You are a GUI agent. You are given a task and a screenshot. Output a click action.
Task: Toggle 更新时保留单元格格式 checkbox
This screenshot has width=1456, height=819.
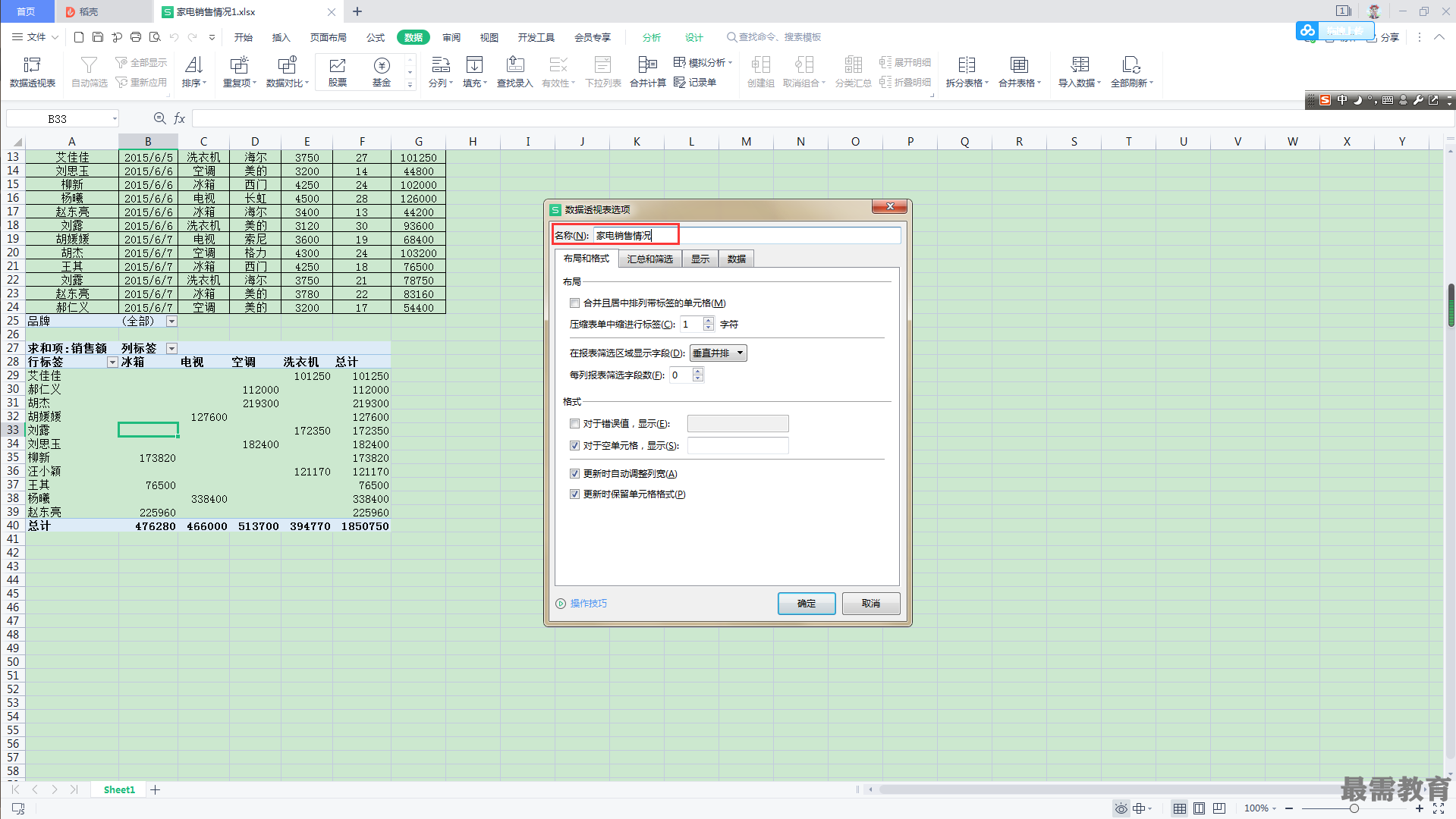[574, 494]
